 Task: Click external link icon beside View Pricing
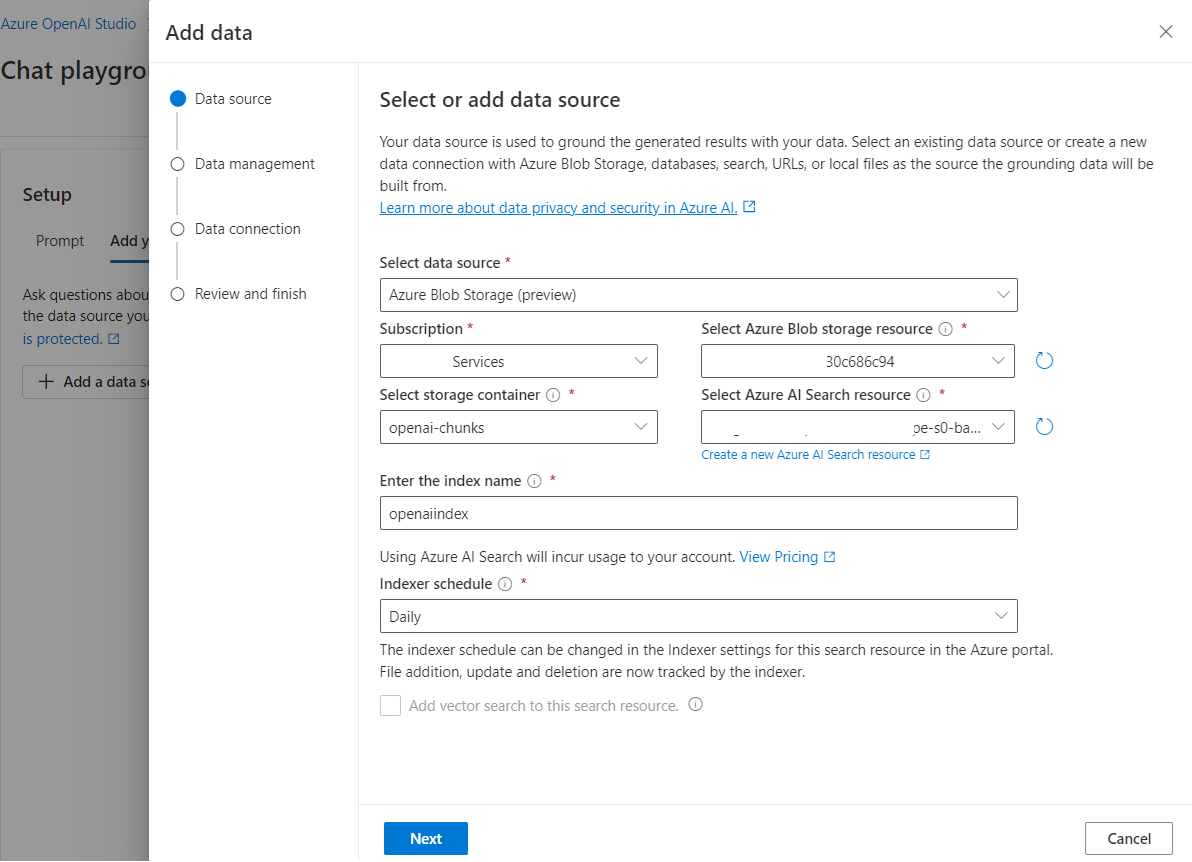click(829, 557)
